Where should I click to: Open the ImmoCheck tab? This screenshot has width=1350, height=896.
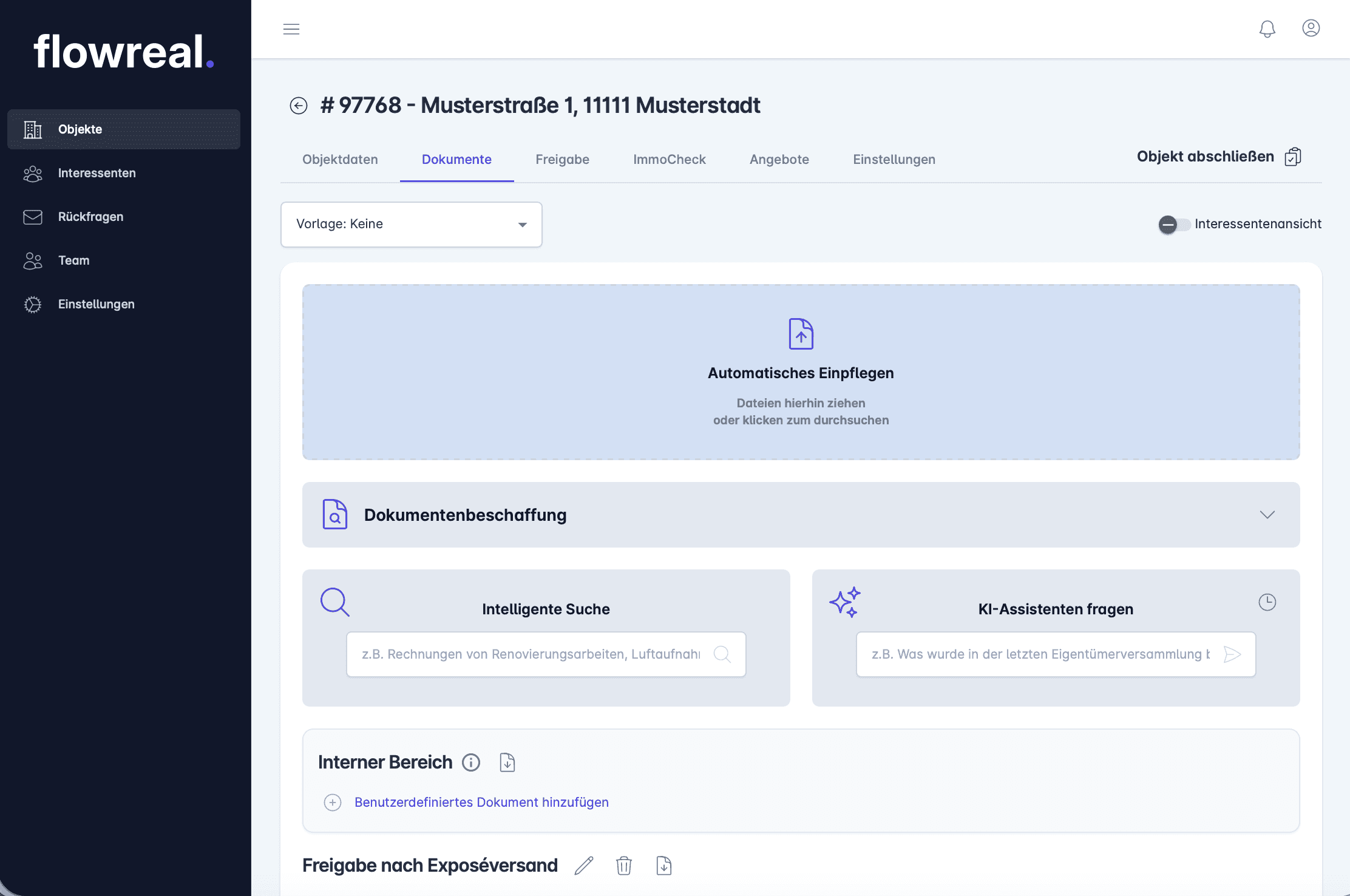669,160
